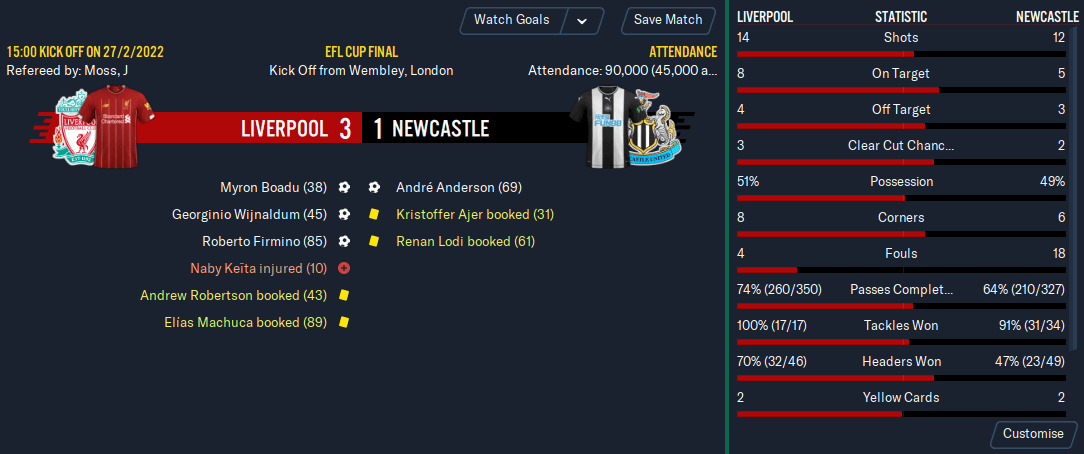Click goal icon next to Roberto Firmino
Screen dimensions: 1084x454
point(344,241)
